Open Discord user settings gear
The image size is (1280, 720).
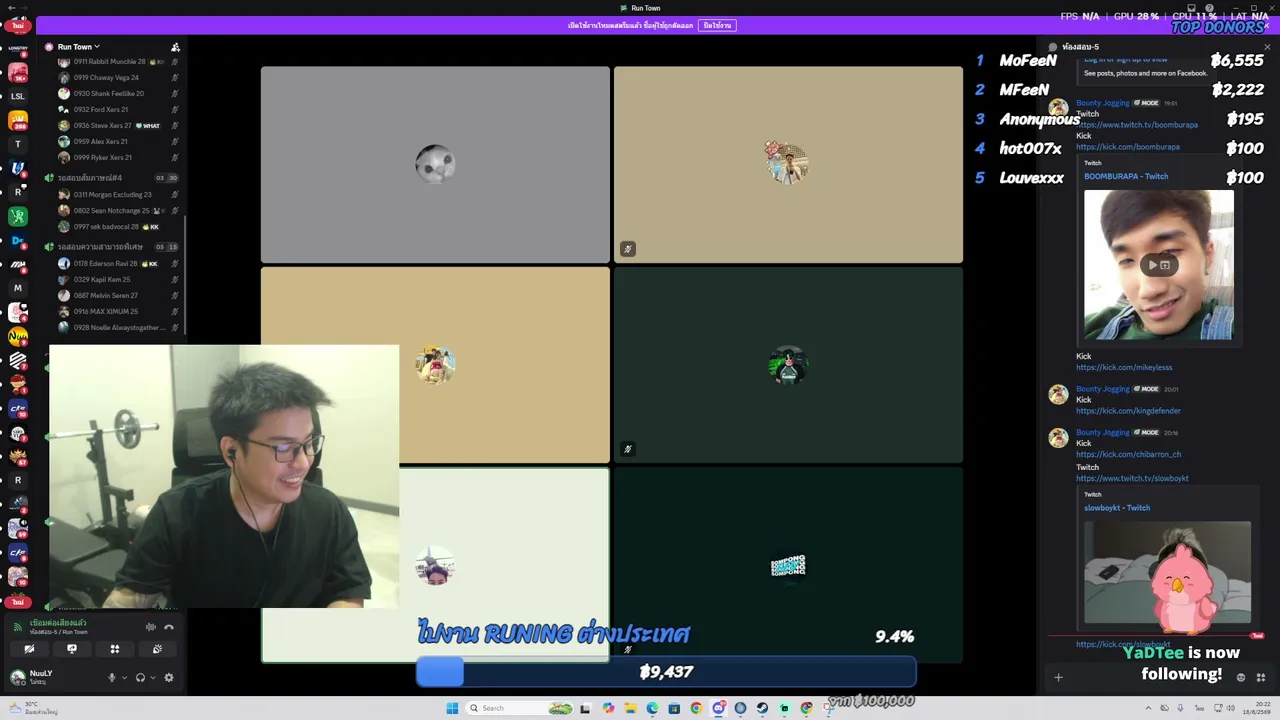pos(169,677)
